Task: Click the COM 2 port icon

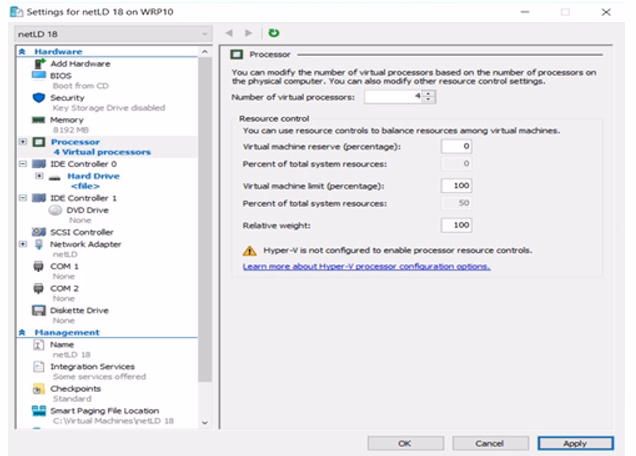Action: [39, 288]
